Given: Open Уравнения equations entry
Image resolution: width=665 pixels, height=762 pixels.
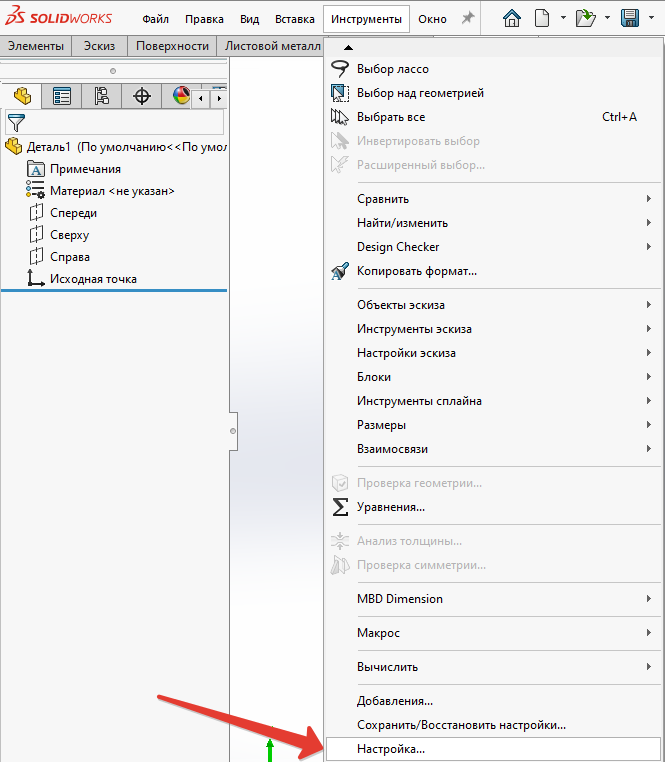Looking at the screenshot, I should 493,507.
